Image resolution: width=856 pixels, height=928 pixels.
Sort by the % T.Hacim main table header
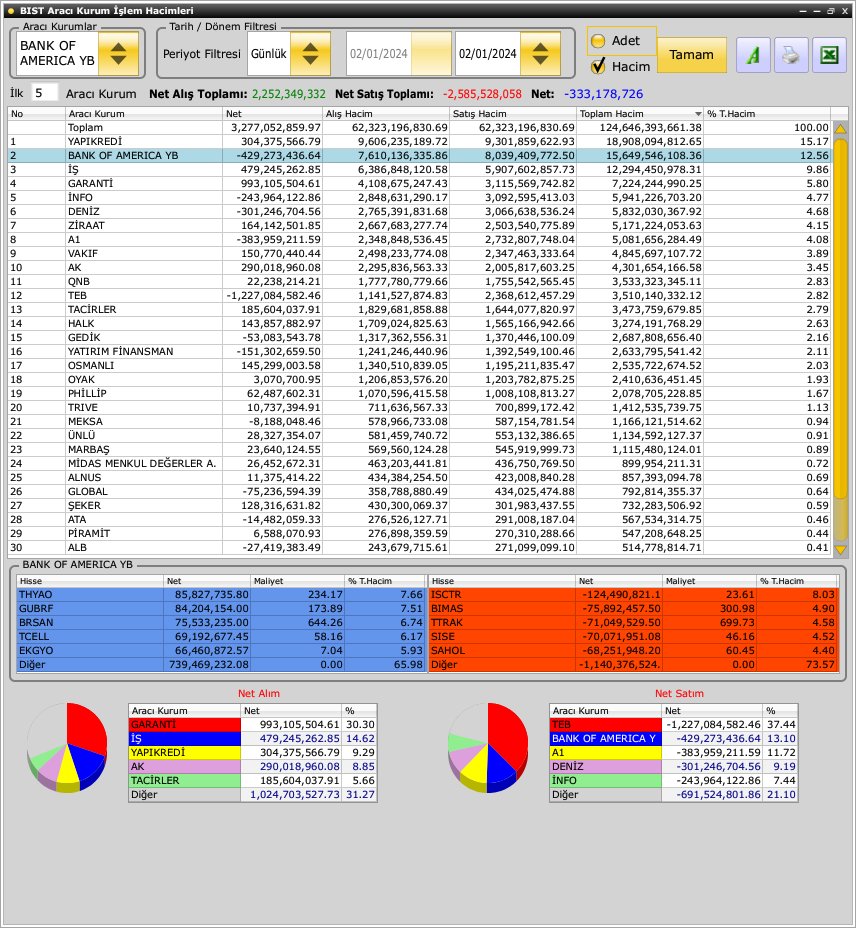tap(767, 114)
